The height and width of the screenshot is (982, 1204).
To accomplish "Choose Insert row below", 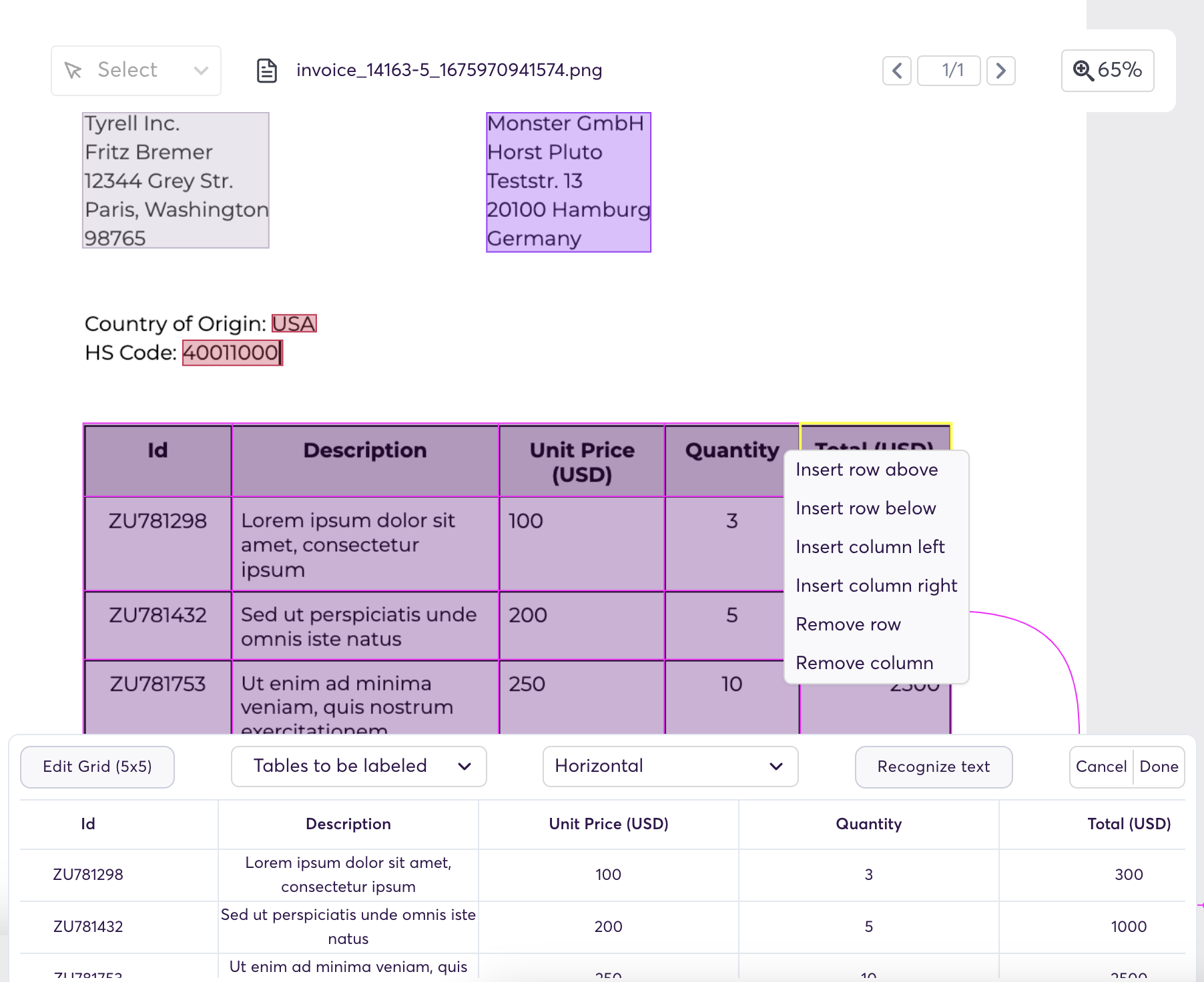I will pos(866,508).
